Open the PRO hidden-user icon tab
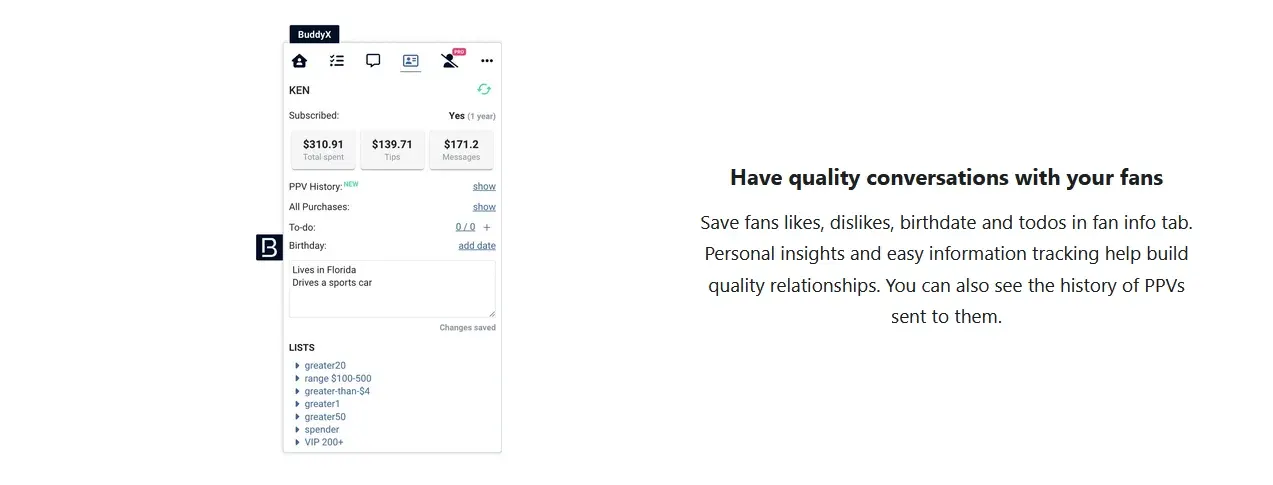The image size is (1273, 485). click(451, 60)
